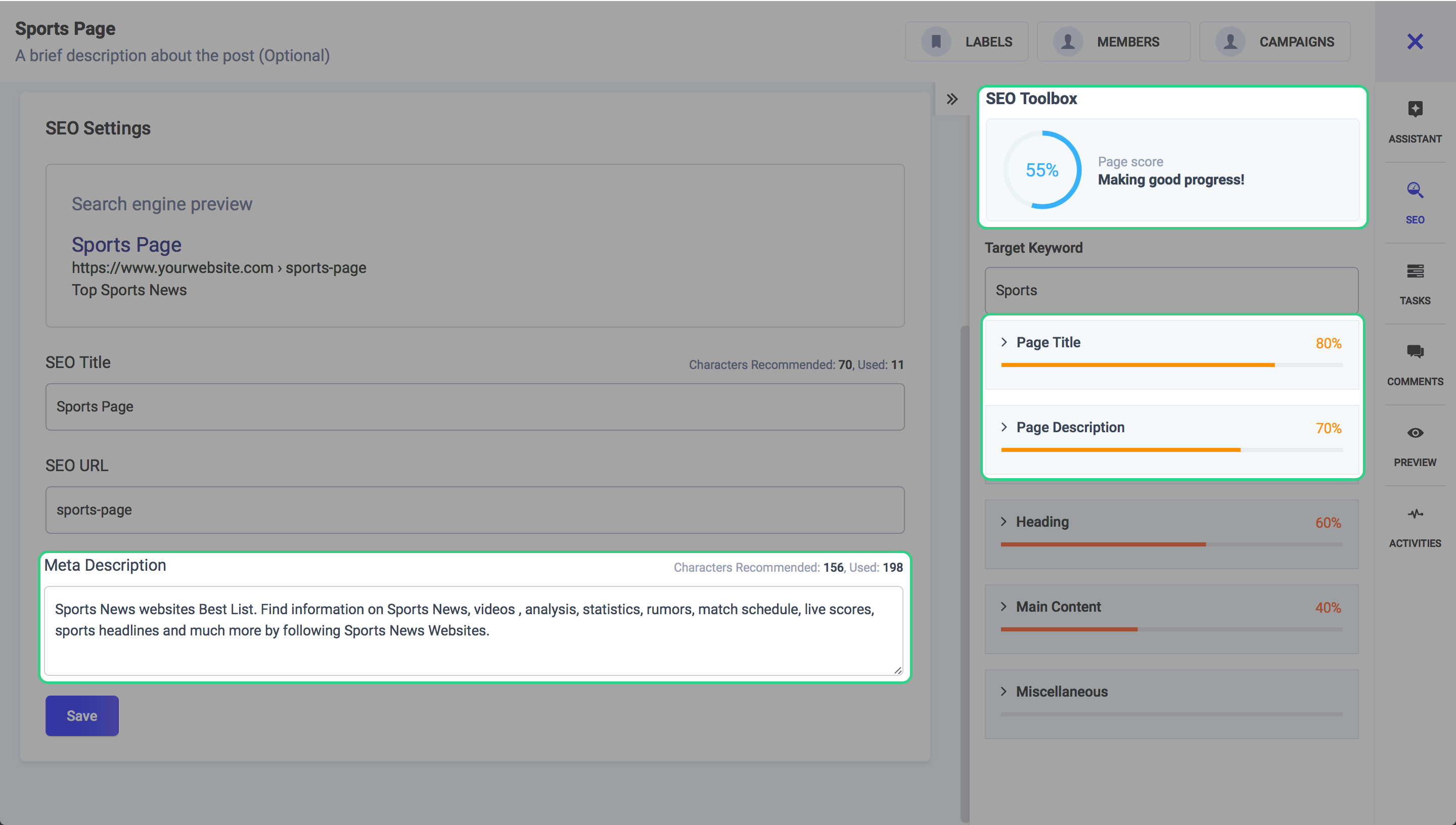The image size is (1456, 825).
Task: Click the Meta Description text area
Action: (474, 631)
